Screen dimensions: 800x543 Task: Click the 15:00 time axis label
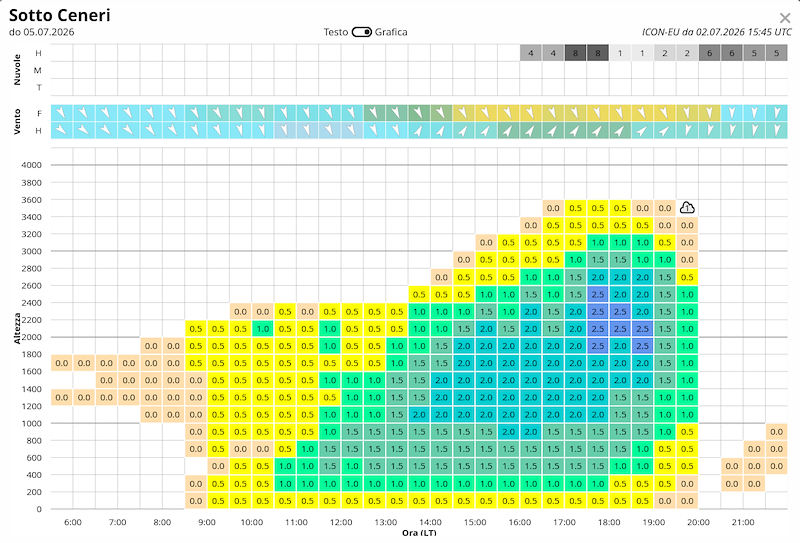pos(475,522)
